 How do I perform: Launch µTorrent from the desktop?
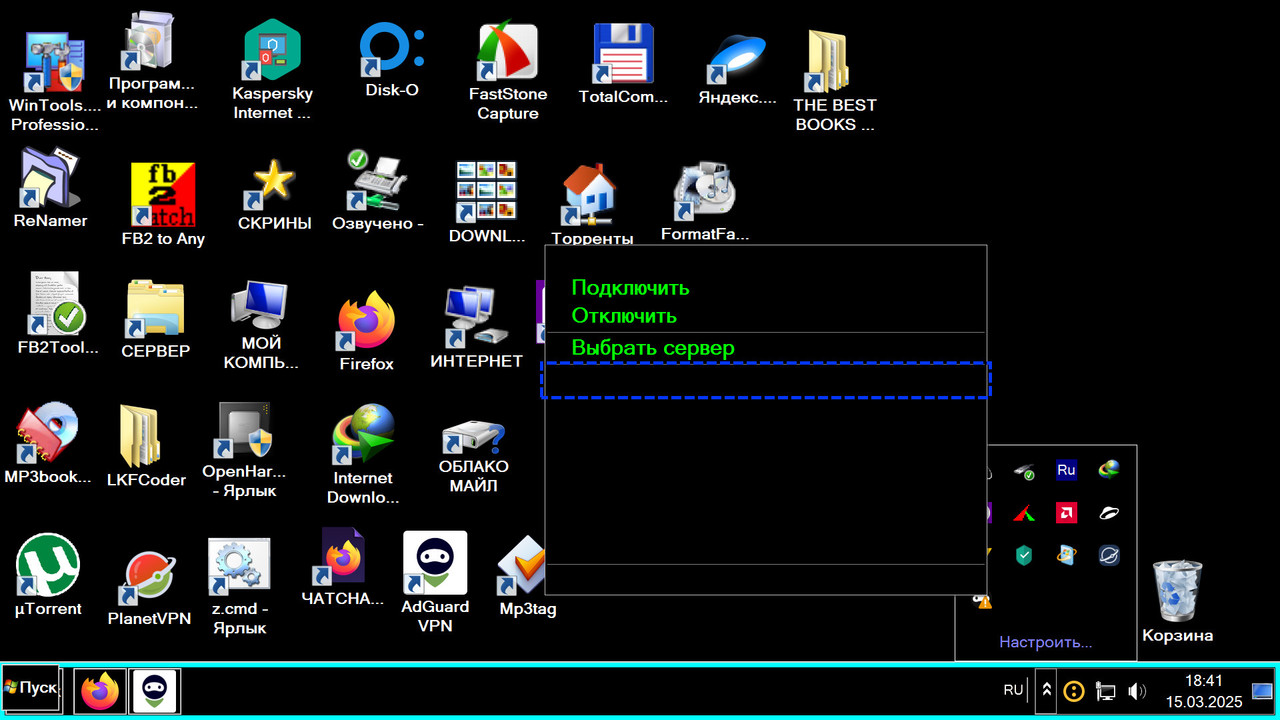[x=48, y=575]
